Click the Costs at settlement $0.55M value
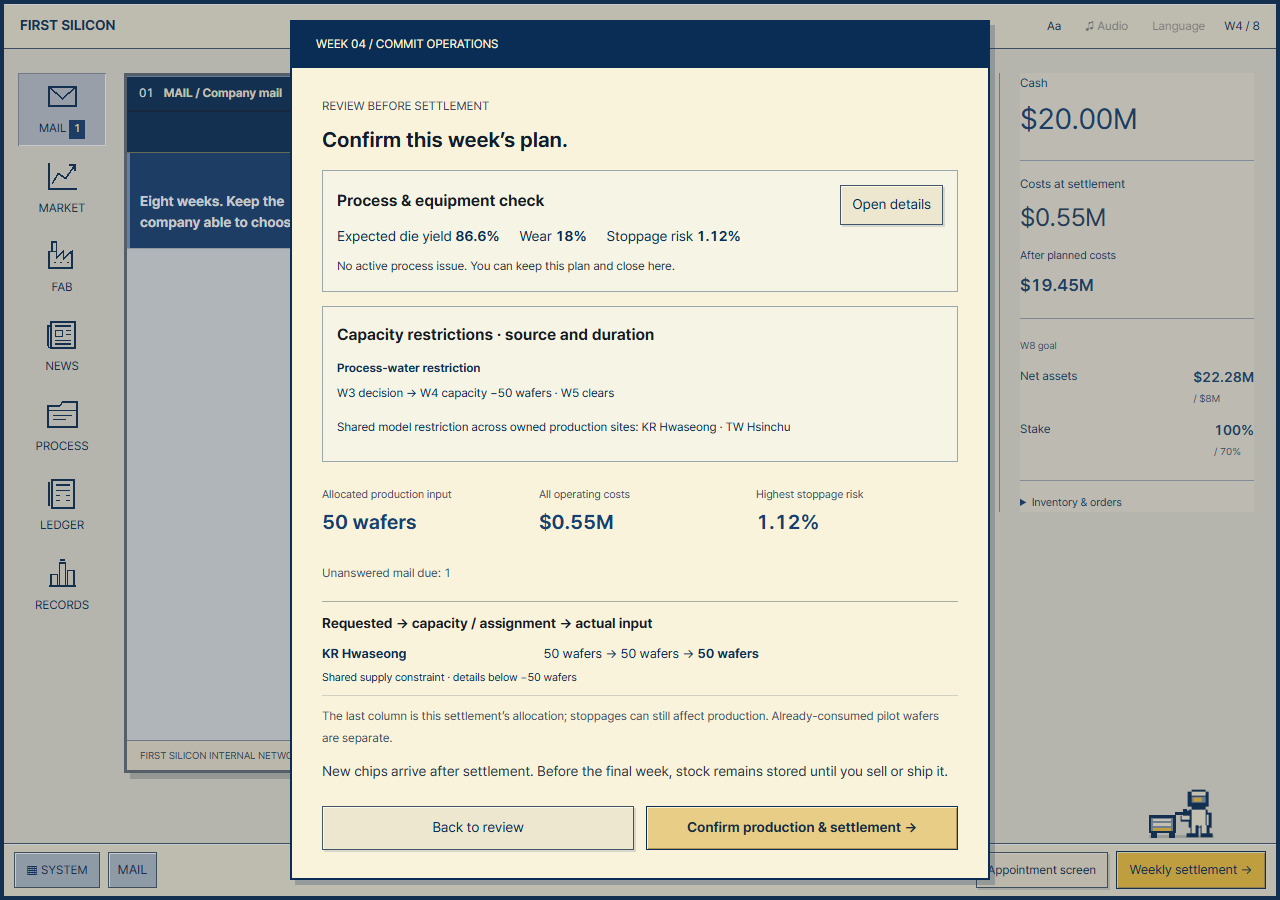The image size is (1280, 900). coord(1063,217)
